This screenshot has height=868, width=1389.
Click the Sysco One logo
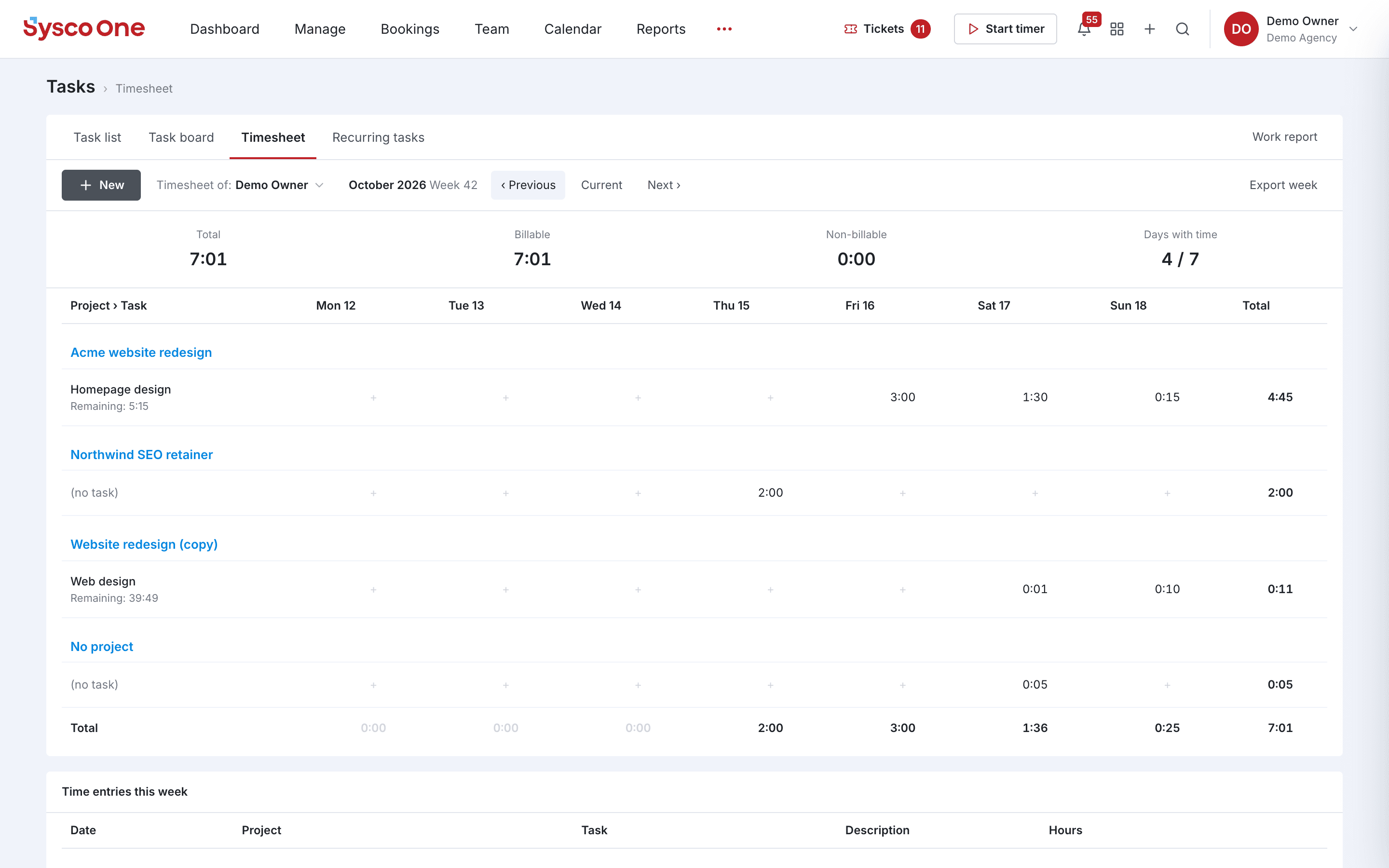tap(84, 28)
